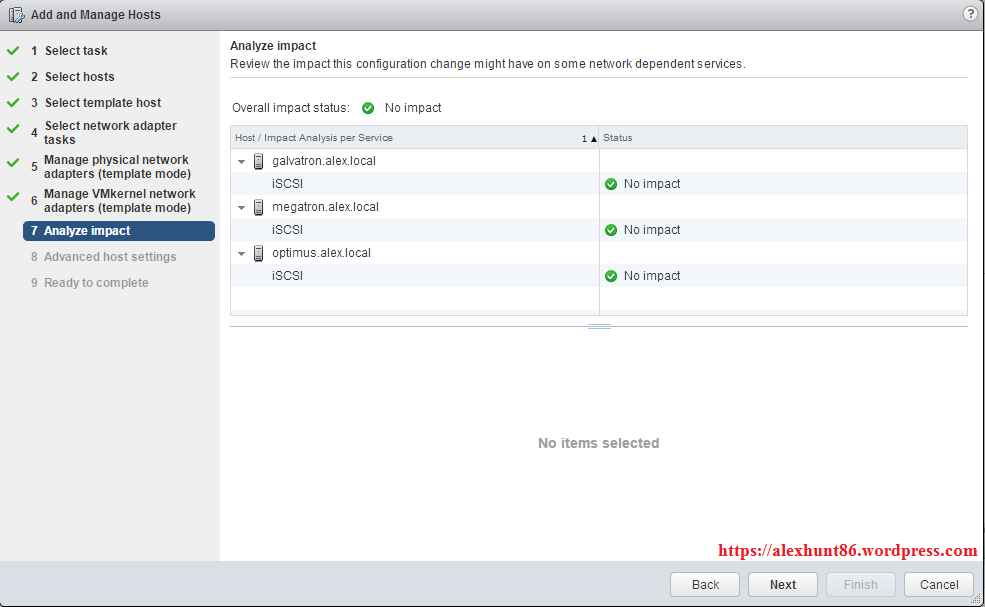Collapse the megatron.alex.local tree node

(x=241, y=207)
